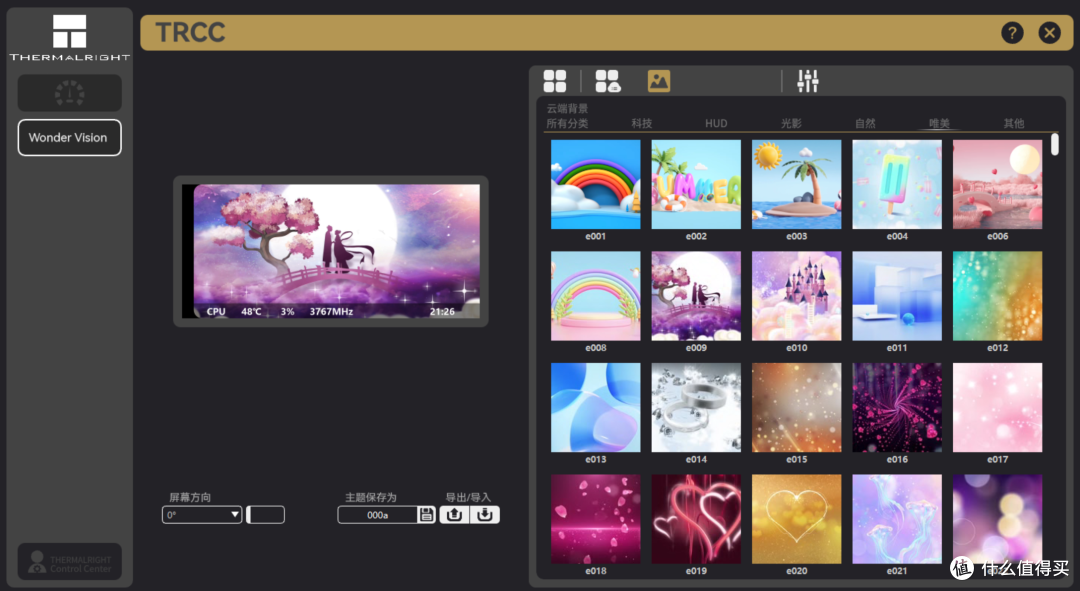Image resolution: width=1080 pixels, height=591 pixels.
Task: Choose the e004 popsicle thumbnail
Action: click(x=897, y=185)
